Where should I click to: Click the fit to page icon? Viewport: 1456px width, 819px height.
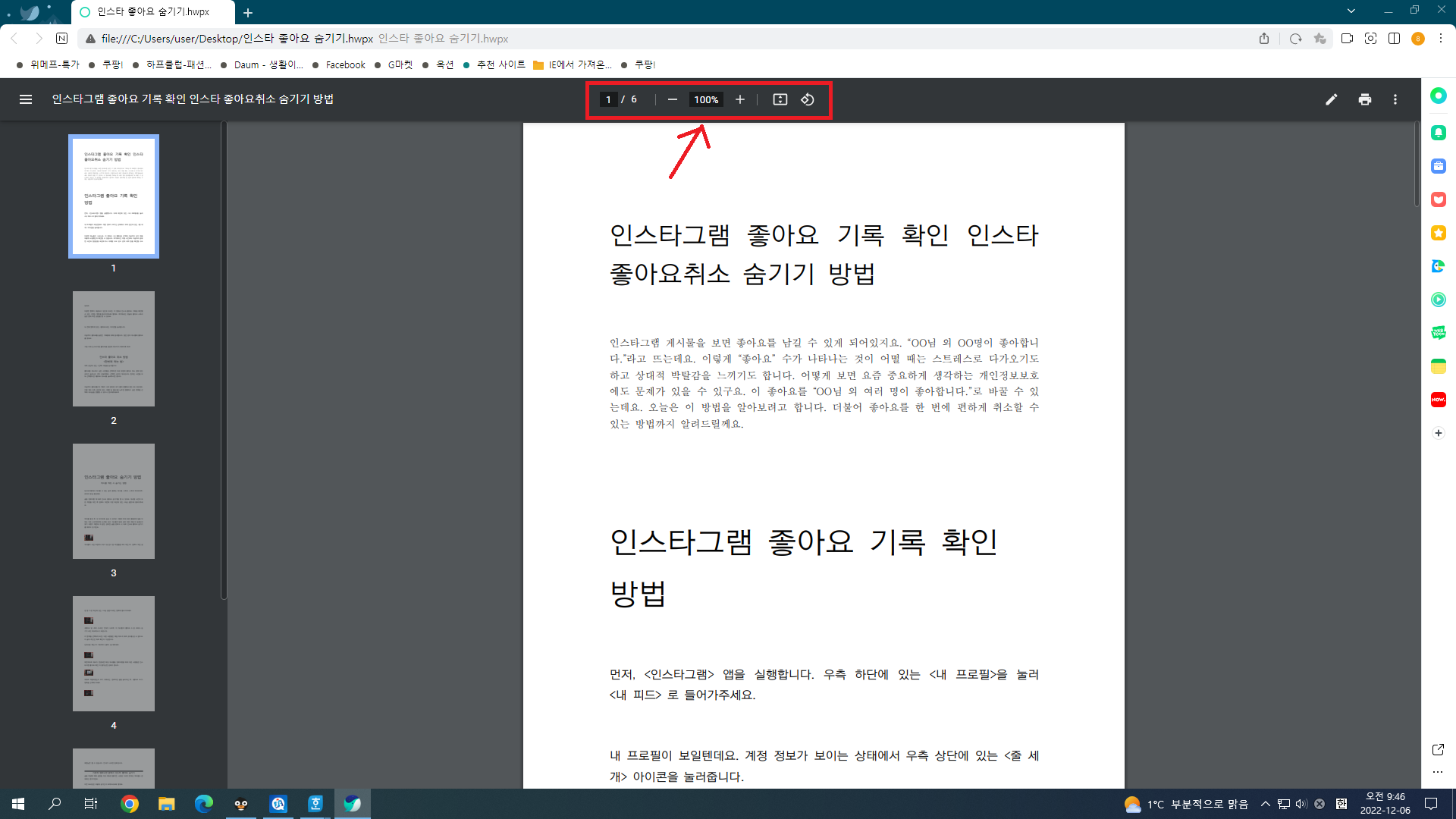780,99
